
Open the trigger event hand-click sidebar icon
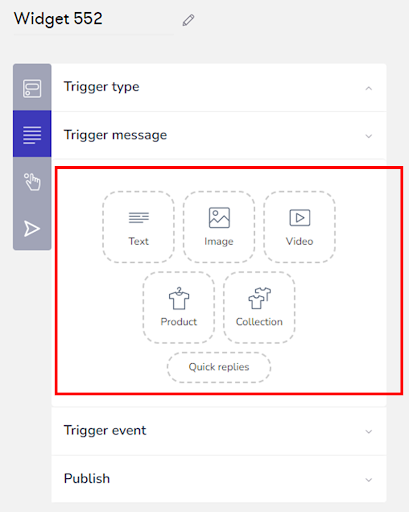[x=32, y=181]
